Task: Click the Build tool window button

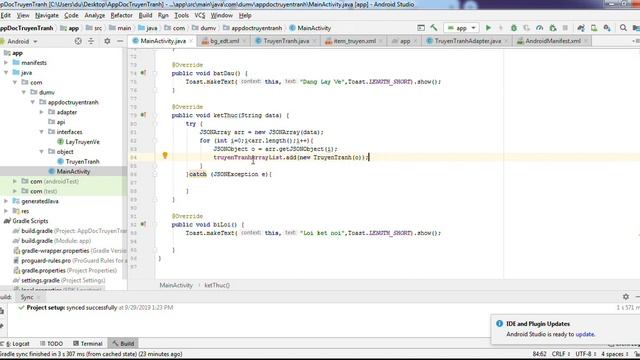Action: click(123, 344)
